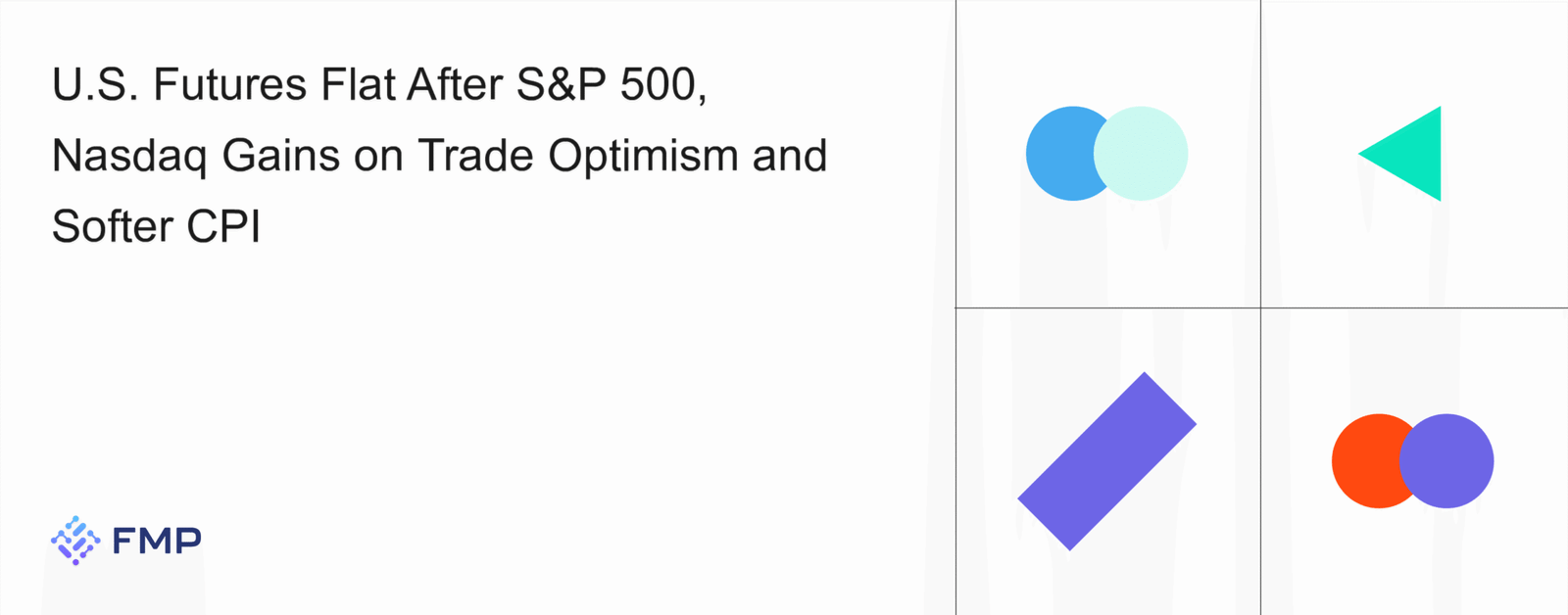The width and height of the screenshot is (1568, 615).
Task: Click the word "and" in headline
Action: click(x=790, y=157)
